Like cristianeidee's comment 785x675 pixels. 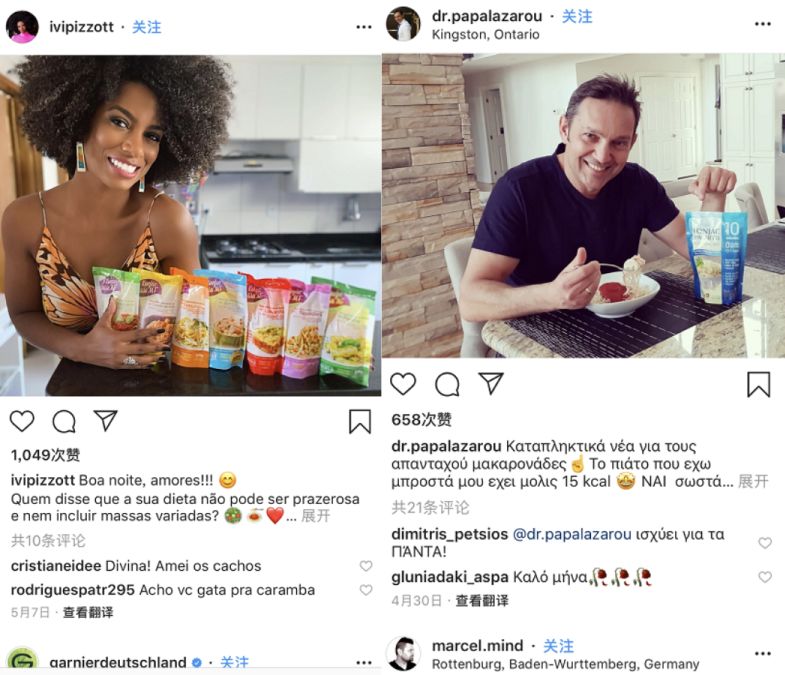[x=366, y=566]
